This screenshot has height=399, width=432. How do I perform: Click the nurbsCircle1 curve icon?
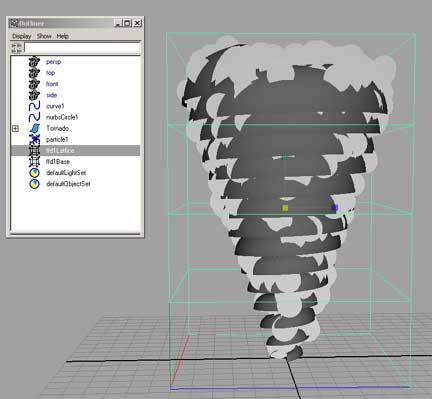click(x=34, y=117)
